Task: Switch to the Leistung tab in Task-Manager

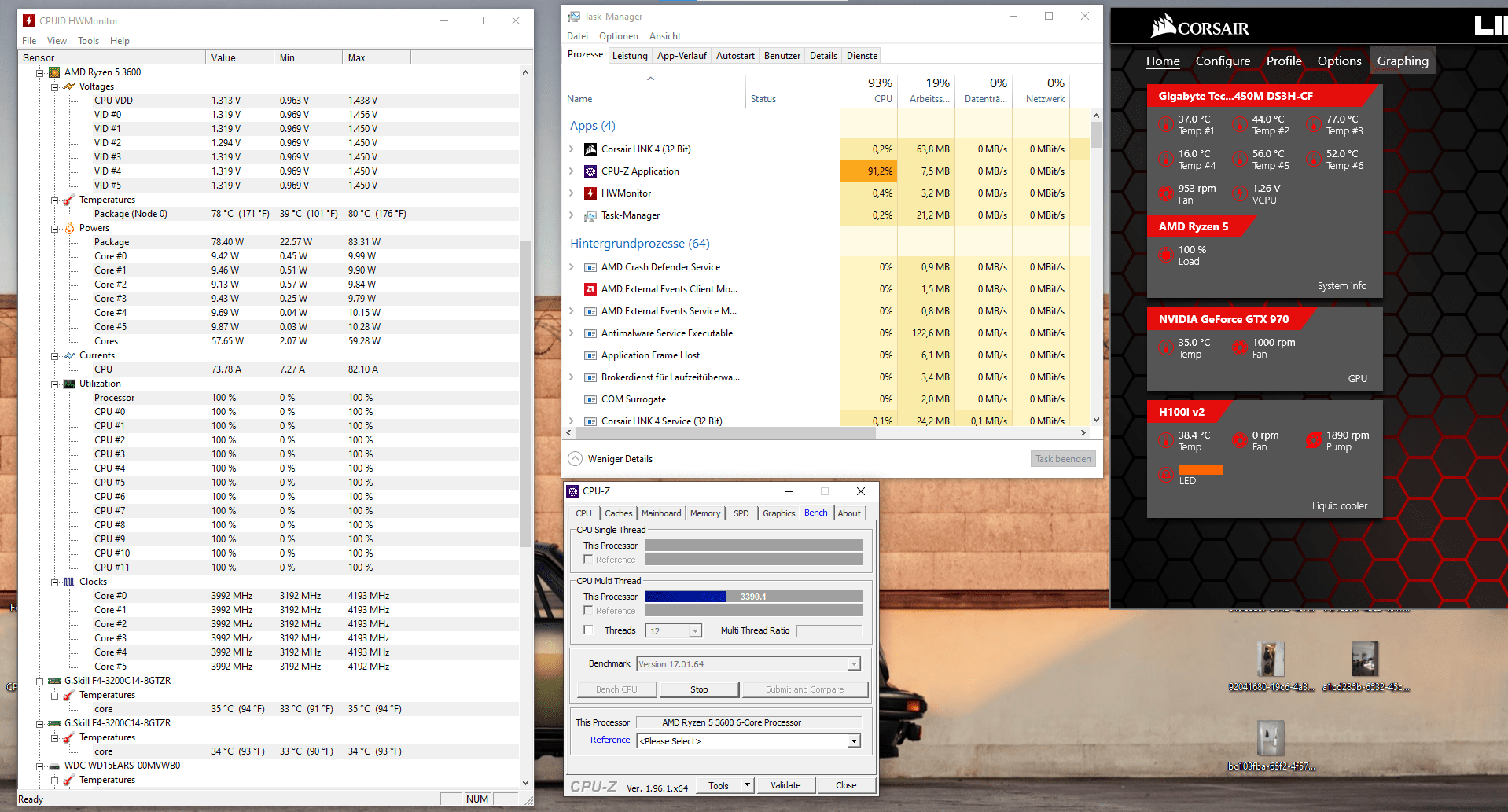Action: (631, 56)
